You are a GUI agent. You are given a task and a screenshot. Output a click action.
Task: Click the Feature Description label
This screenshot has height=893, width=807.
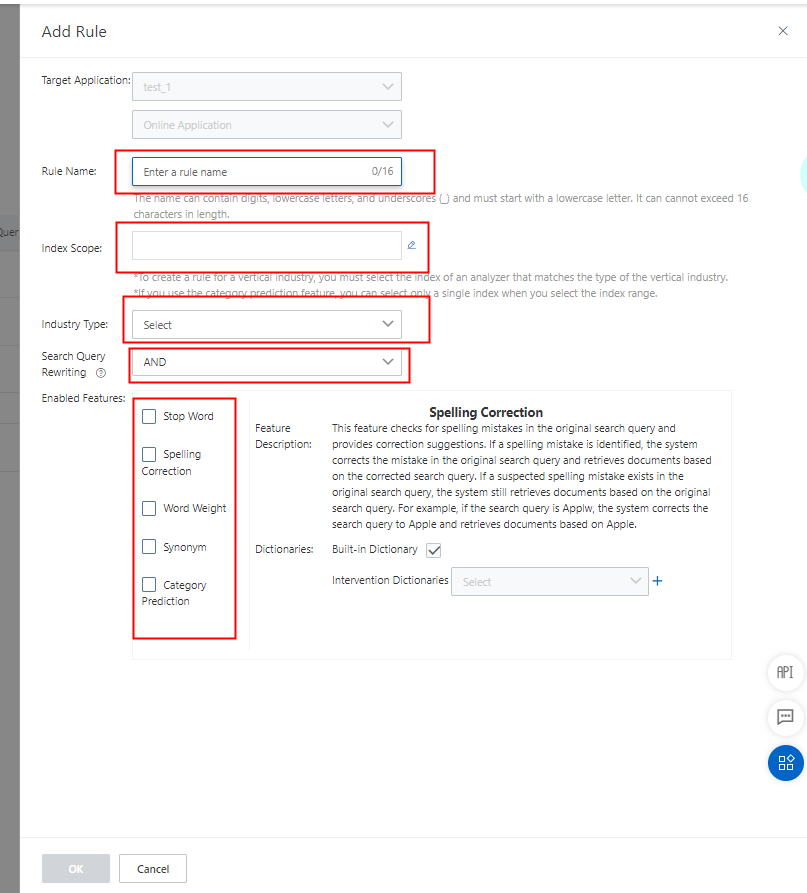click(x=283, y=436)
